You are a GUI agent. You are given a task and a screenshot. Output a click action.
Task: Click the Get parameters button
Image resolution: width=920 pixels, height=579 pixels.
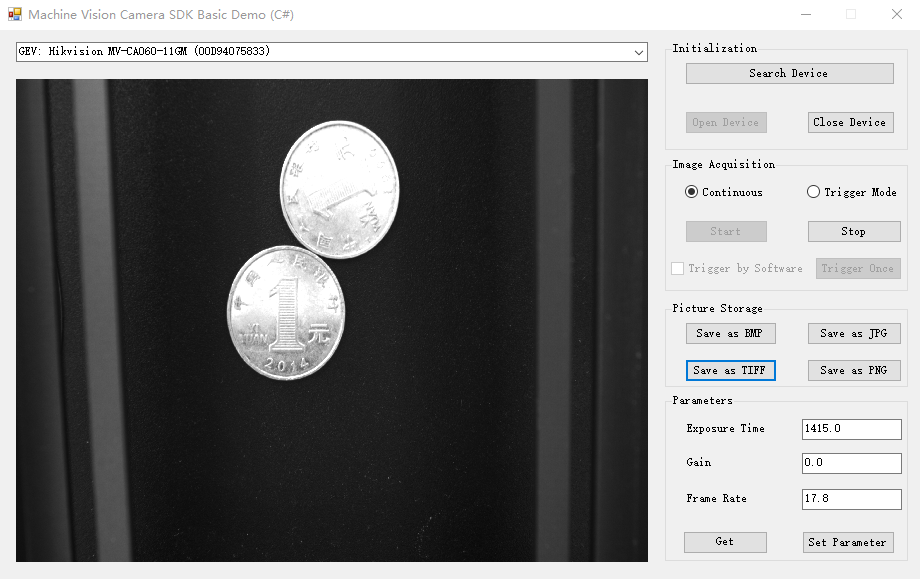tap(725, 542)
